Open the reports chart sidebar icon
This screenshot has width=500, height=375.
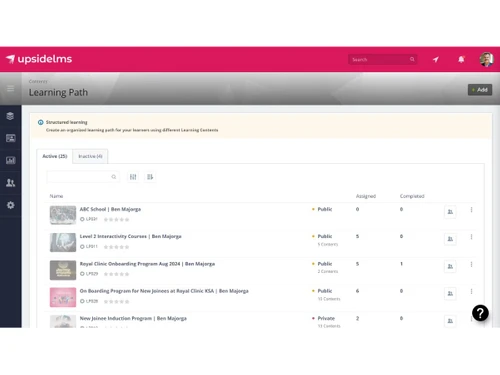[x=10, y=160]
